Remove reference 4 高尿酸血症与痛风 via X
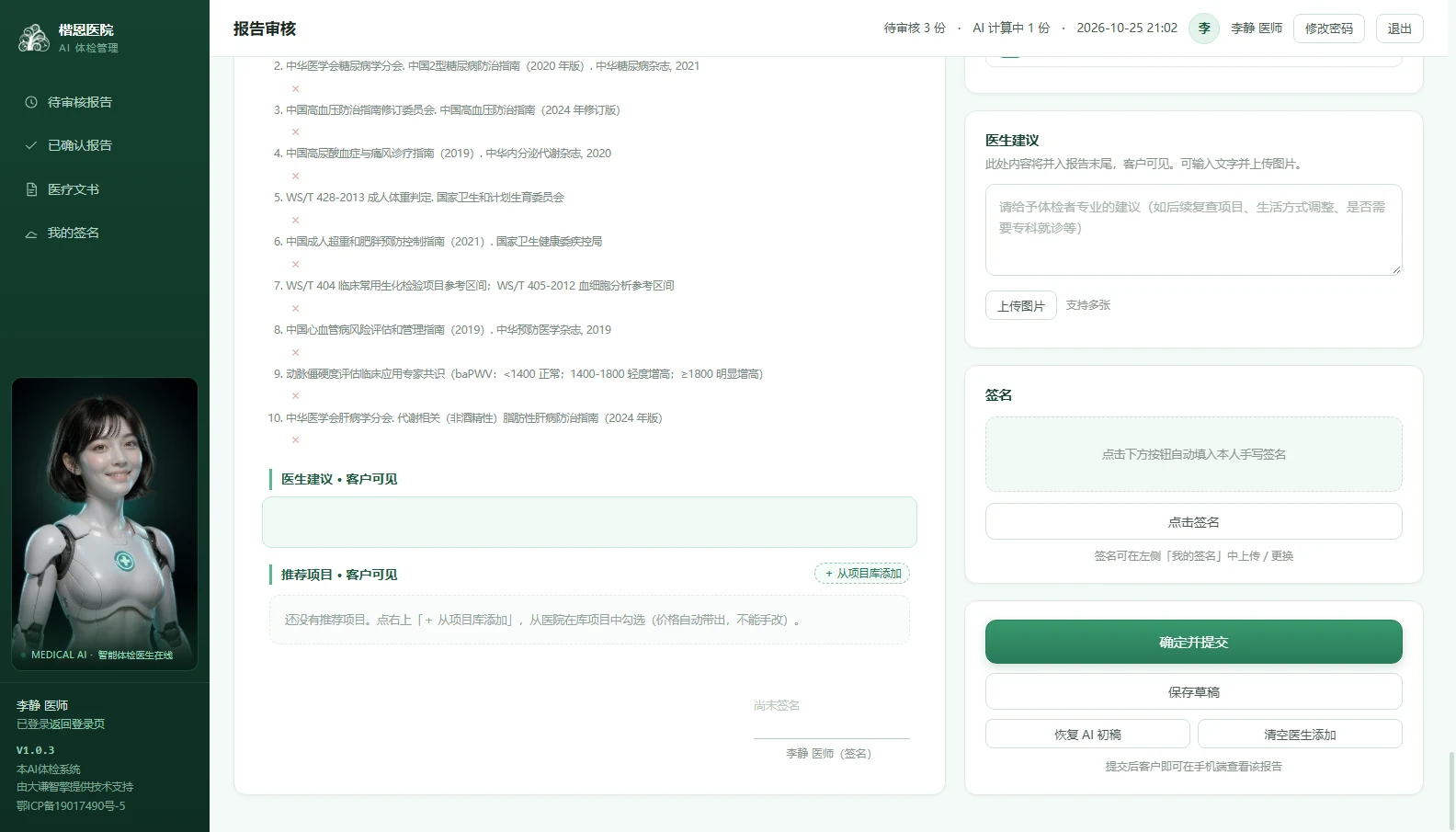This screenshot has width=1456, height=832. coord(295,176)
